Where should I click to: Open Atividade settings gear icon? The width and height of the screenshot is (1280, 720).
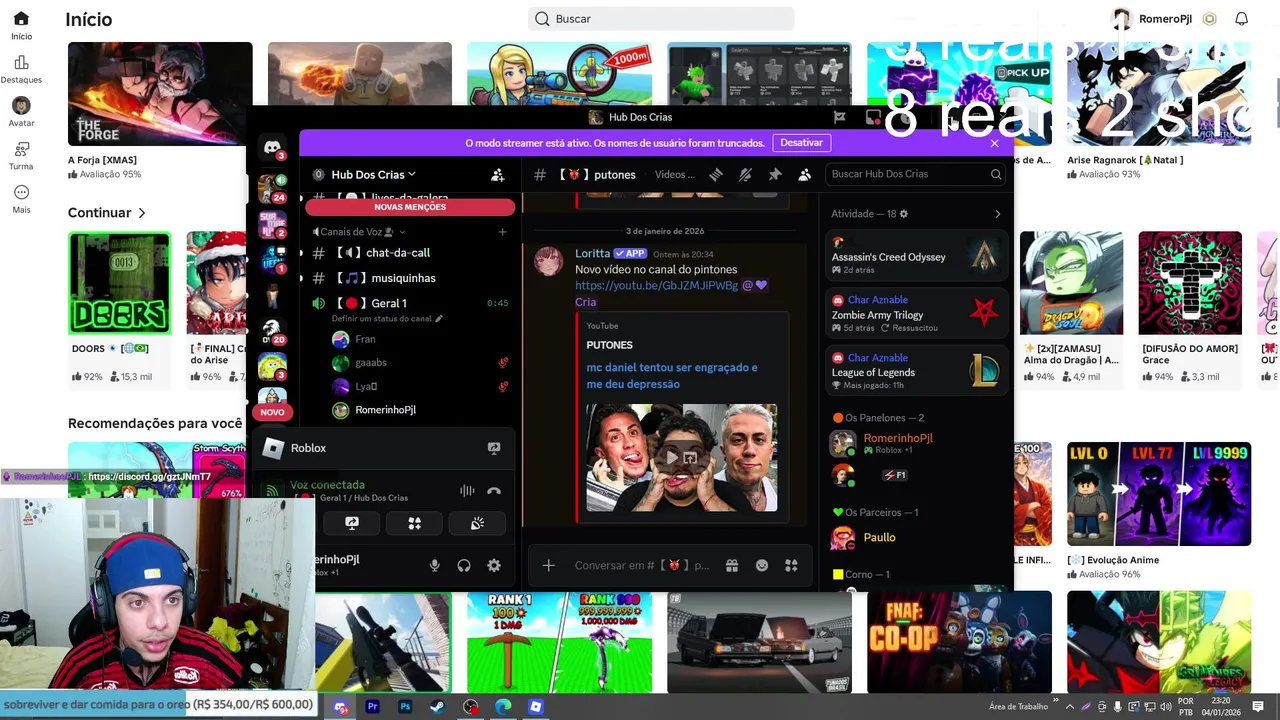pos(904,214)
